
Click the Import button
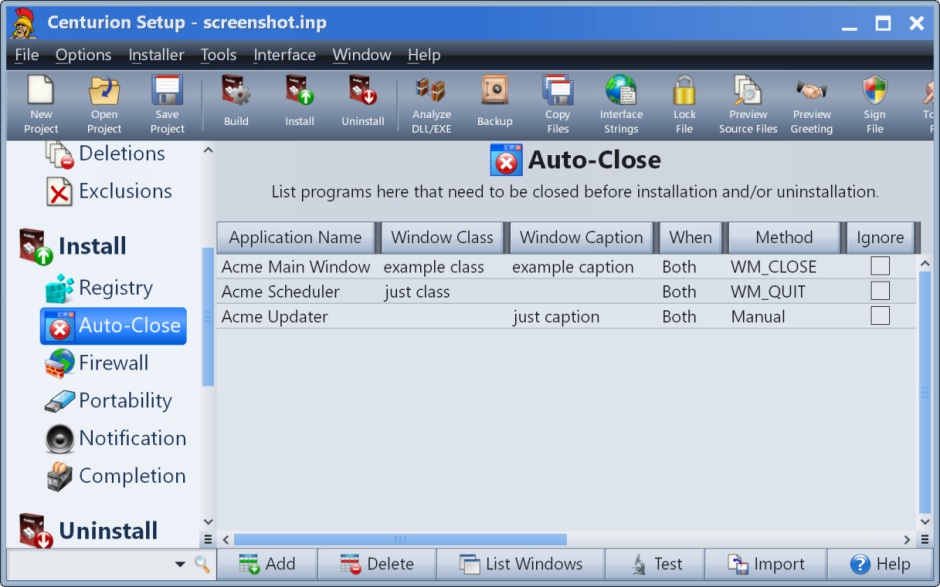(x=766, y=564)
